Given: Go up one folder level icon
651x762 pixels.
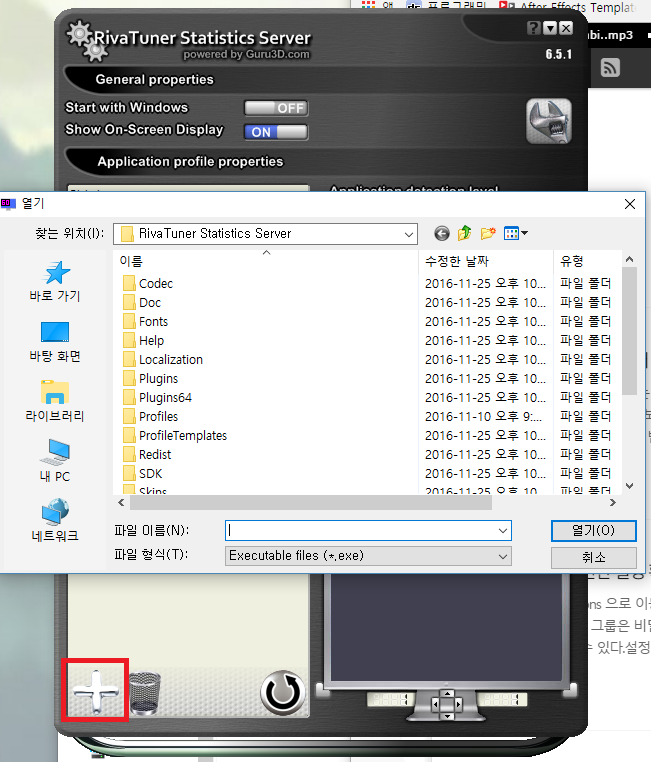Looking at the screenshot, I should 464,233.
